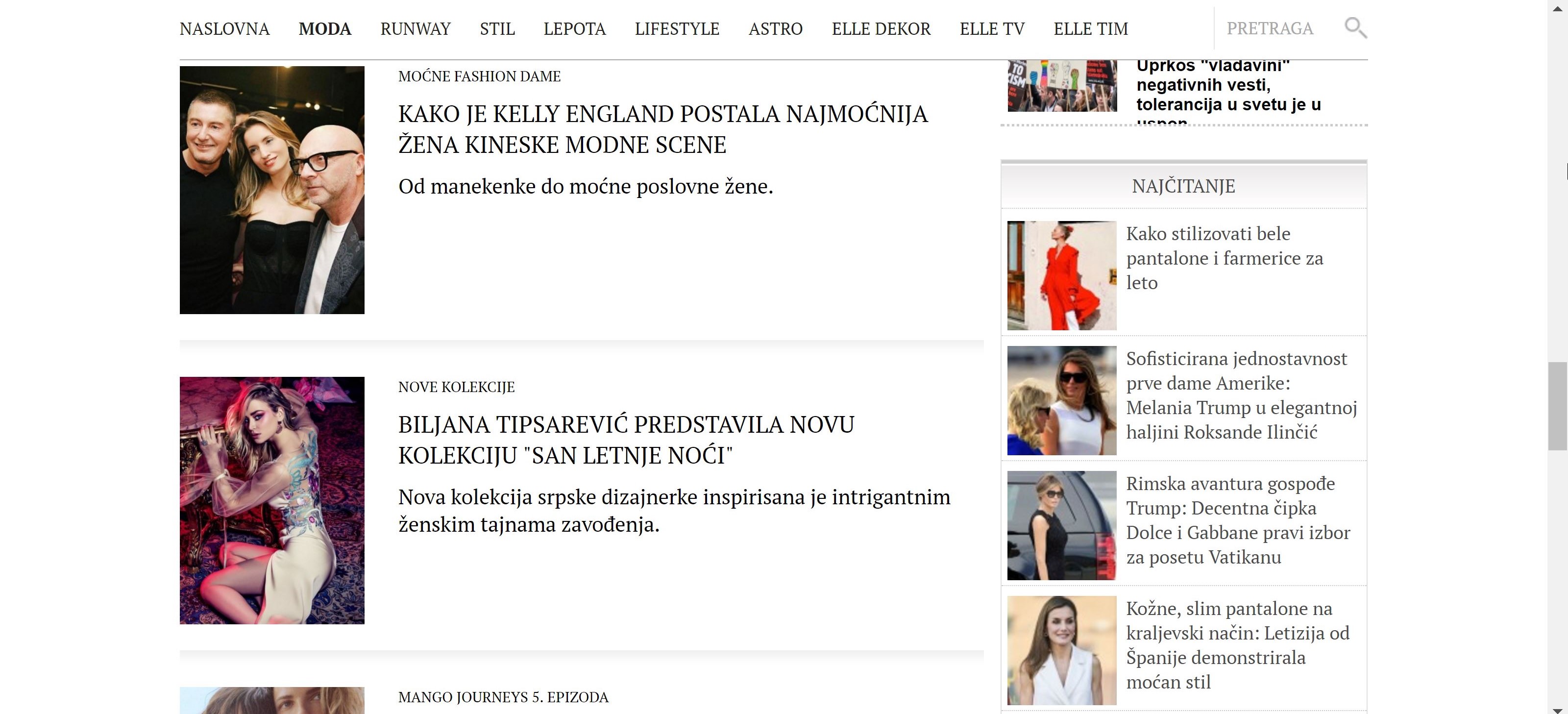This screenshot has height=714, width=1568.
Task: Open the ELLE TIM page
Action: point(1091,28)
